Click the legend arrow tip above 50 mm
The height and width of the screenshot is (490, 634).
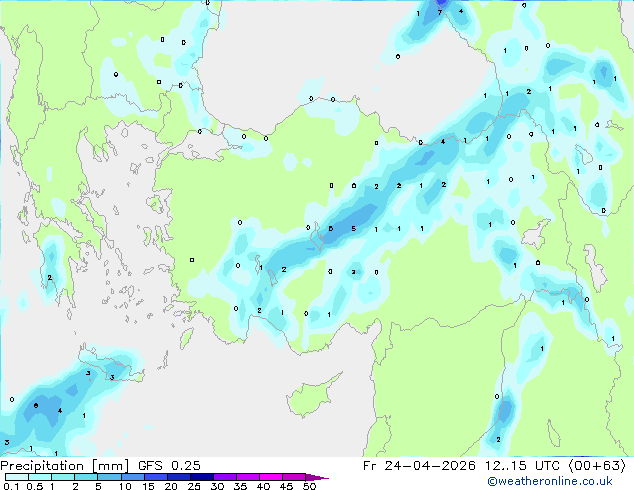317,477
